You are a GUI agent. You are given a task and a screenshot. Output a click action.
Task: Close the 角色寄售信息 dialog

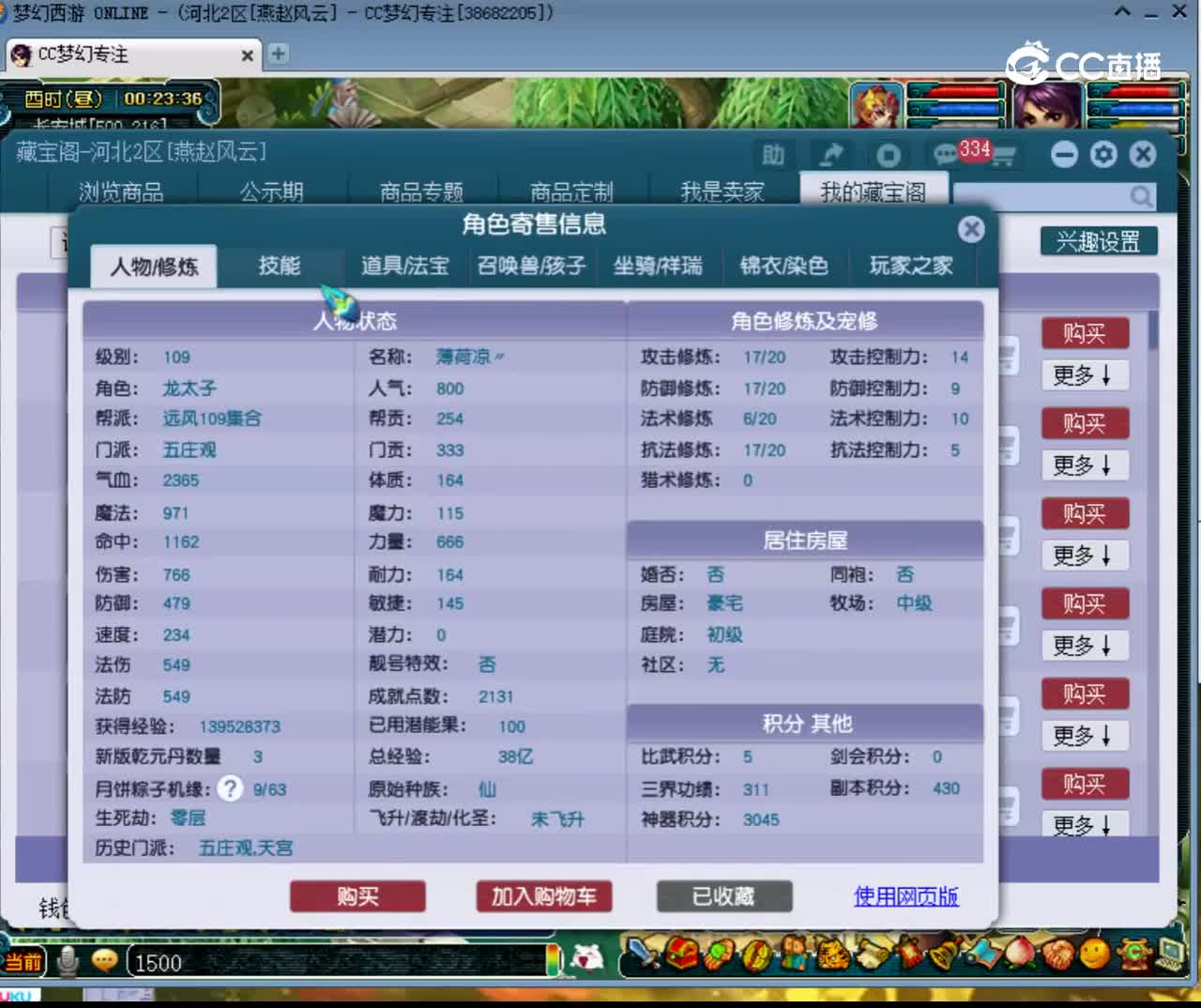click(x=971, y=229)
